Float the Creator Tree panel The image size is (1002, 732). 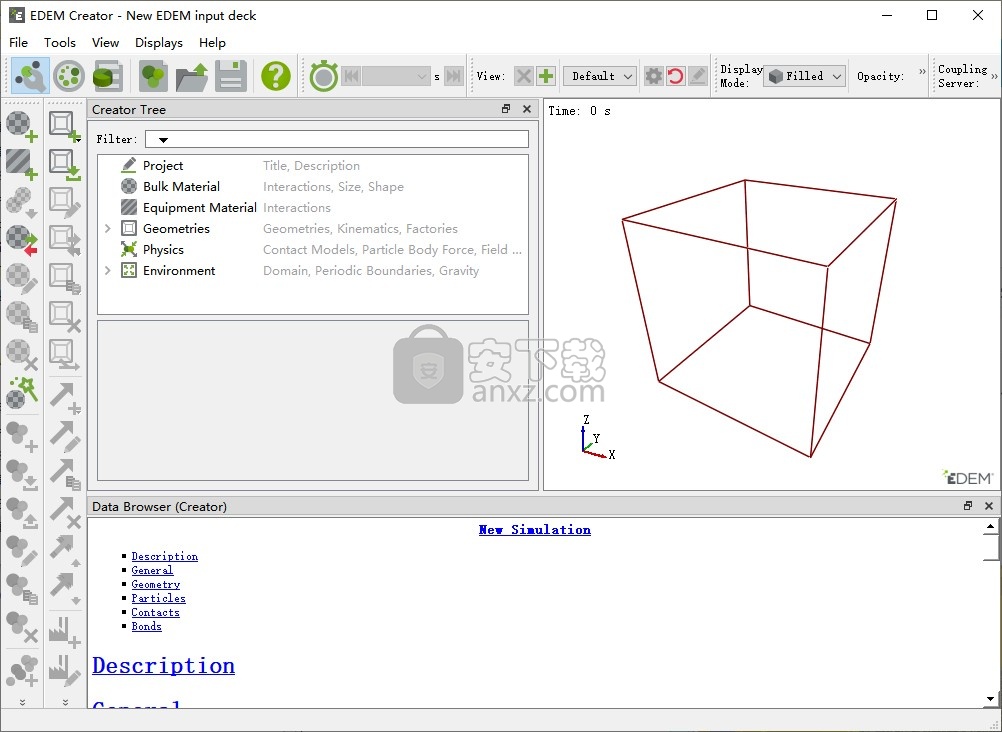tap(506, 109)
